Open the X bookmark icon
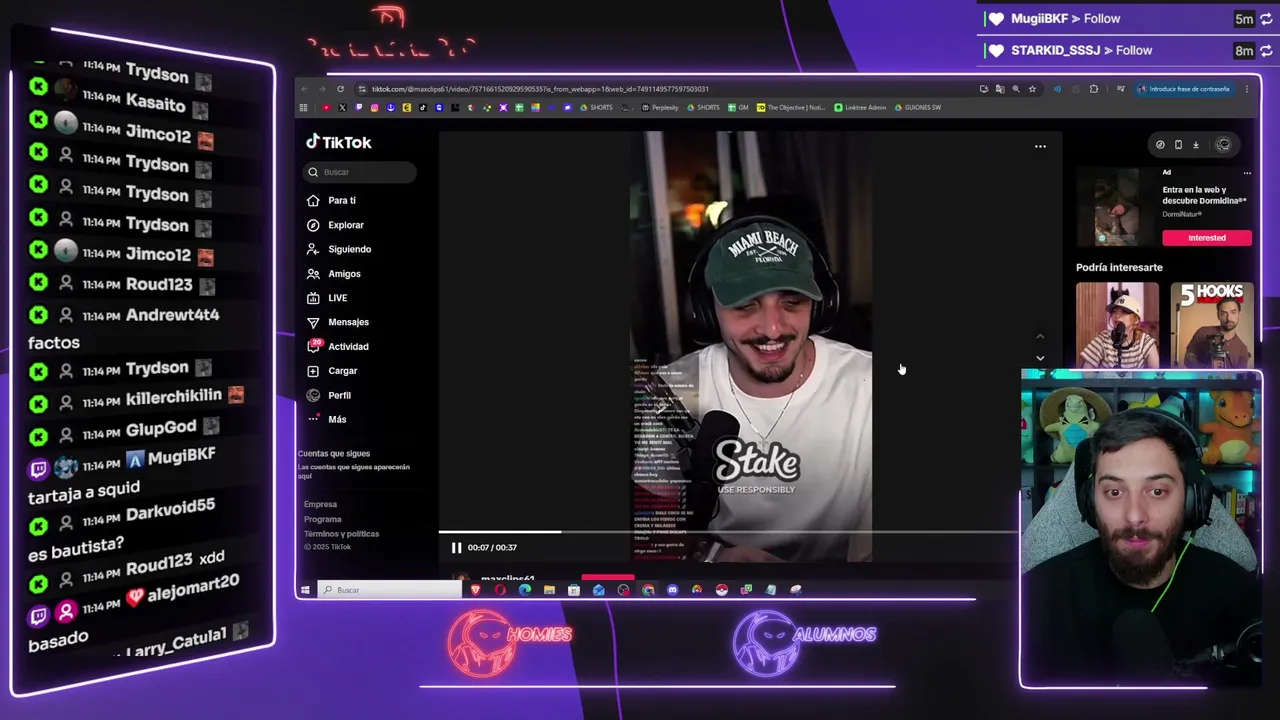This screenshot has height=720, width=1280. 342,107
